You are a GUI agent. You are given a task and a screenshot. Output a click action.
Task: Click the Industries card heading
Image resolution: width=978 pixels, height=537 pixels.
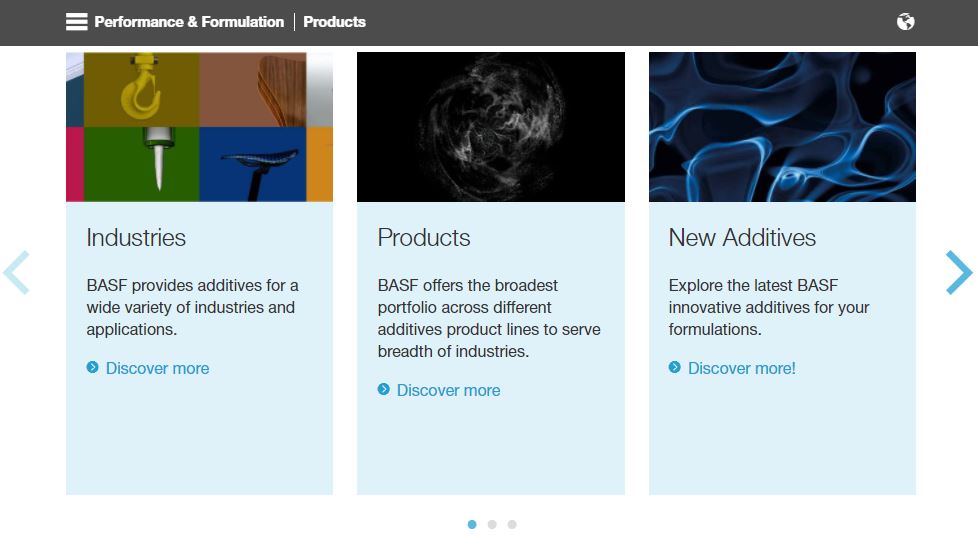coord(136,238)
